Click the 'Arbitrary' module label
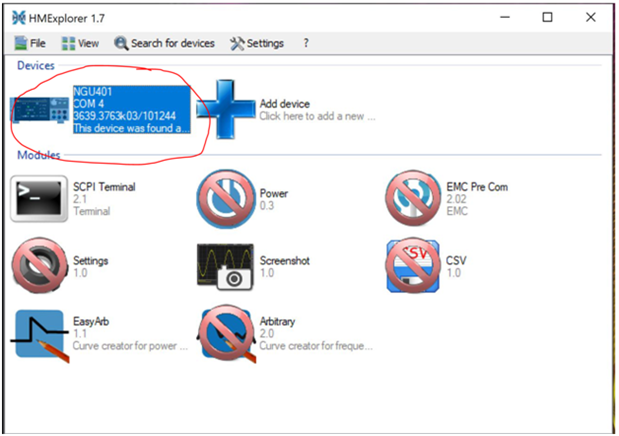Screen dimensions: 619x436 (277, 321)
